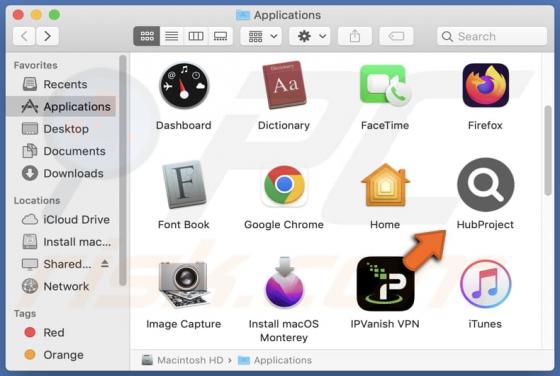Switch to column view
The height and width of the screenshot is (376, 560).
(196, 36)
